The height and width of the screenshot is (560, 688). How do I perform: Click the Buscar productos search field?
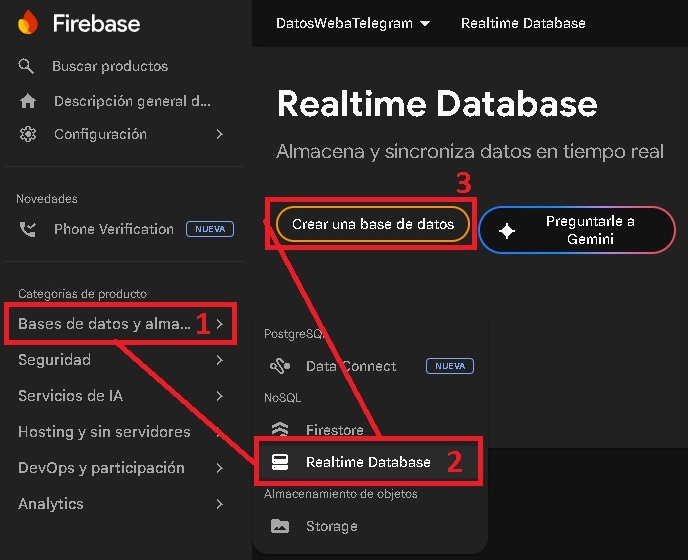(110, 66)
